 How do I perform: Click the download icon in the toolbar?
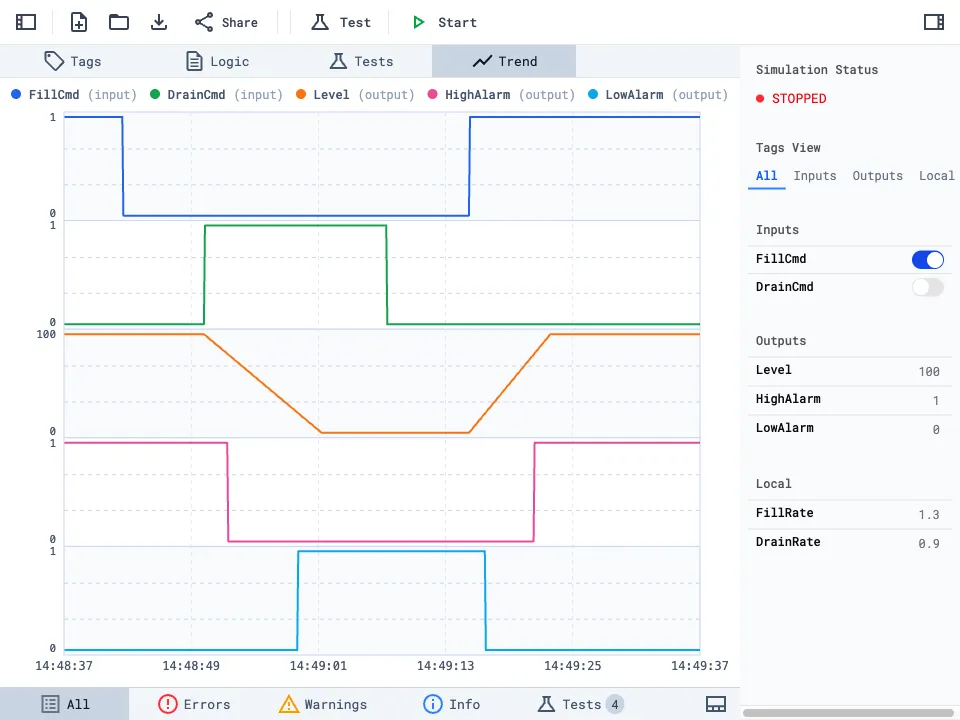pos(159,21)
